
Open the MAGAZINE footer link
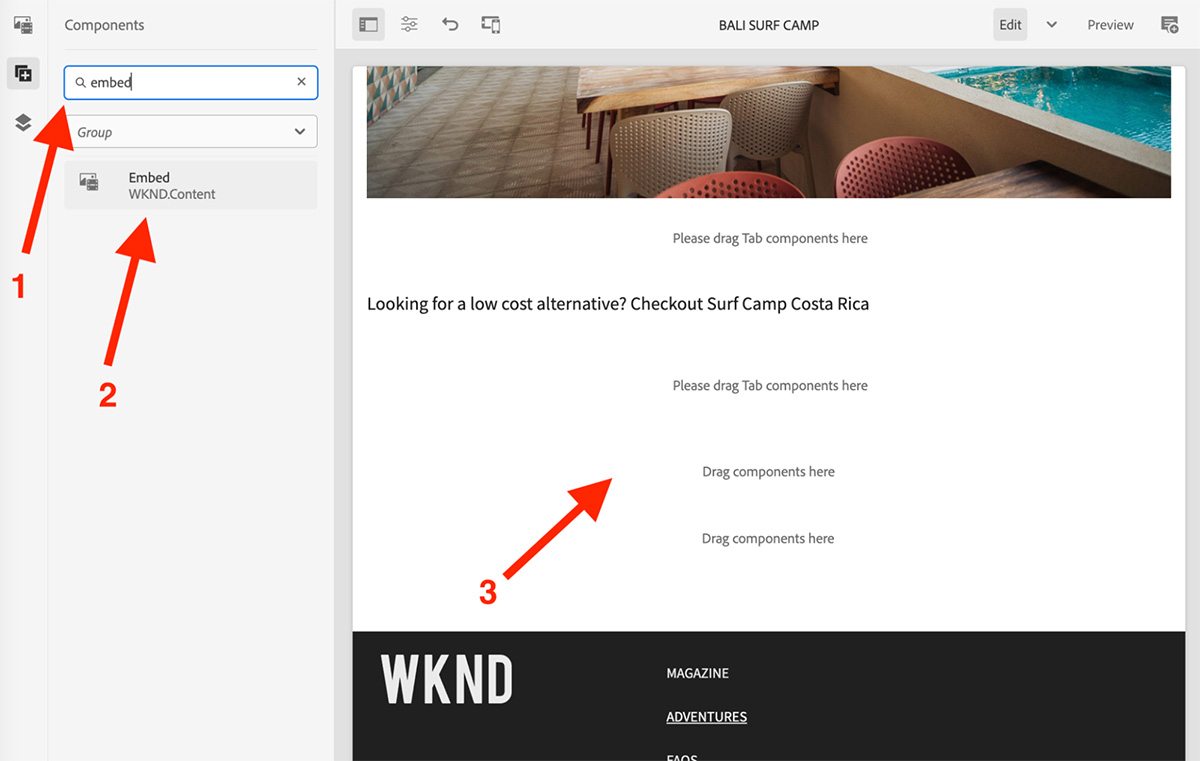[x=698, y=673]
